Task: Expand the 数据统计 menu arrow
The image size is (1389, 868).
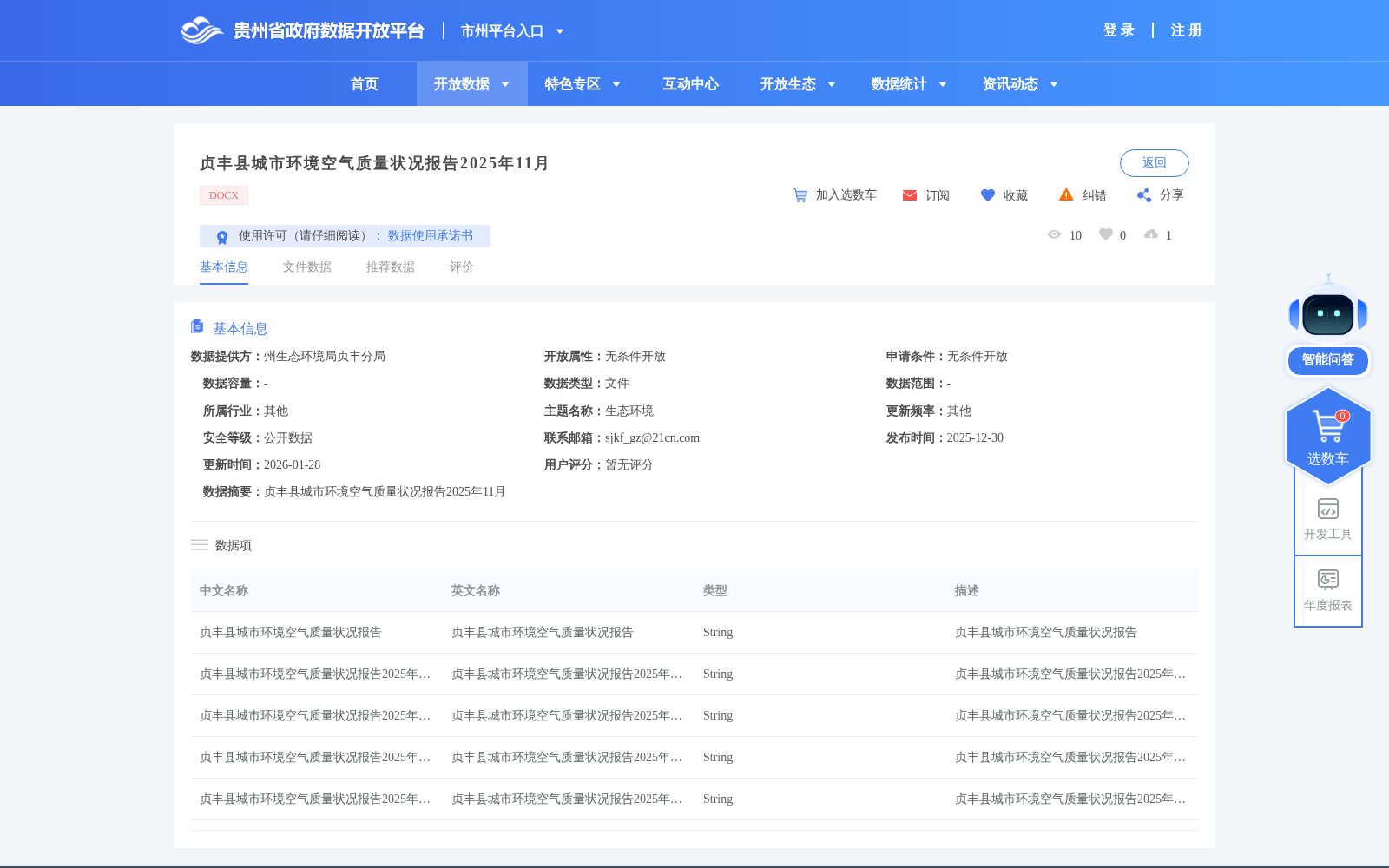Action: point(943,84)
